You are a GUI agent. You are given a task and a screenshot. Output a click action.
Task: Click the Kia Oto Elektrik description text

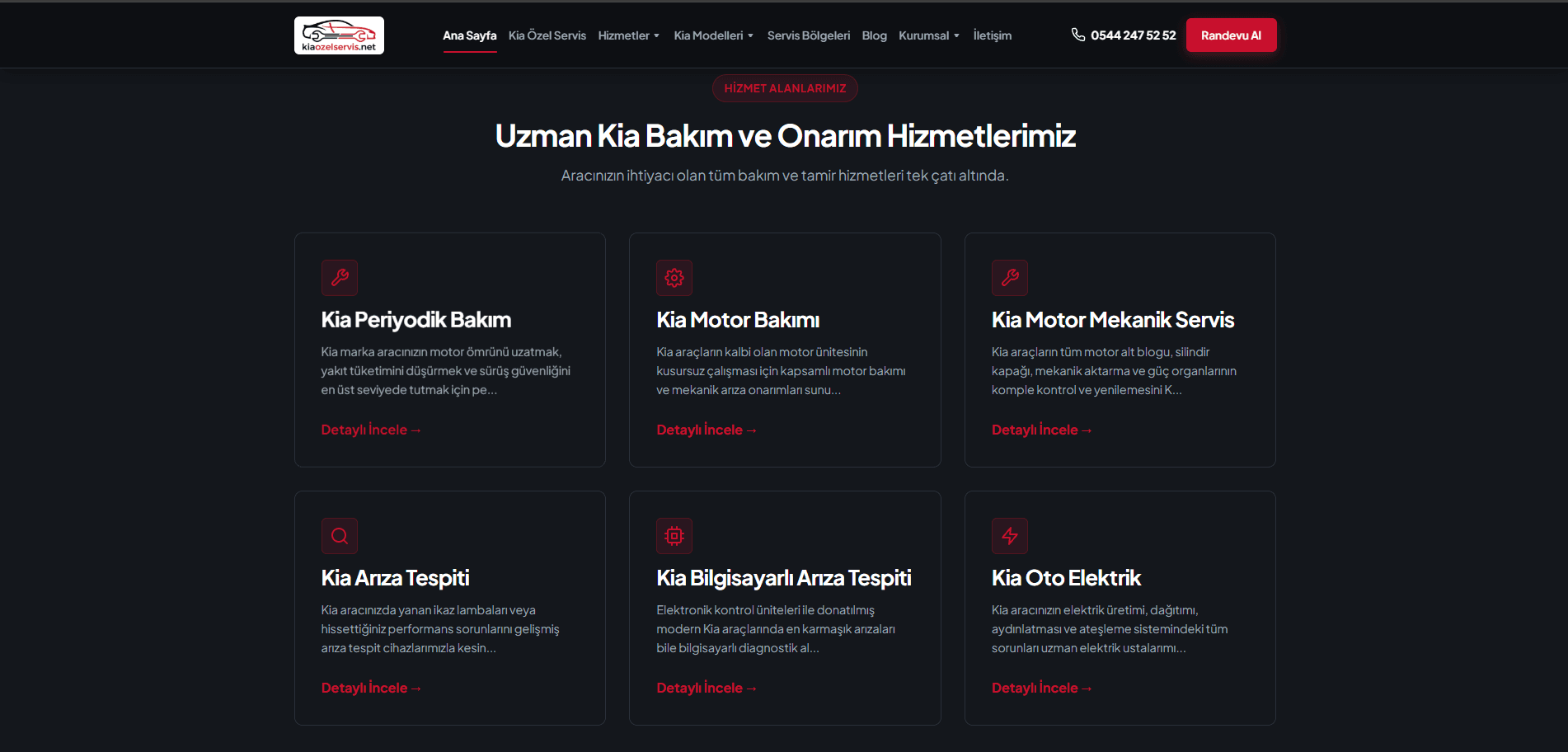coord(1110,629)
